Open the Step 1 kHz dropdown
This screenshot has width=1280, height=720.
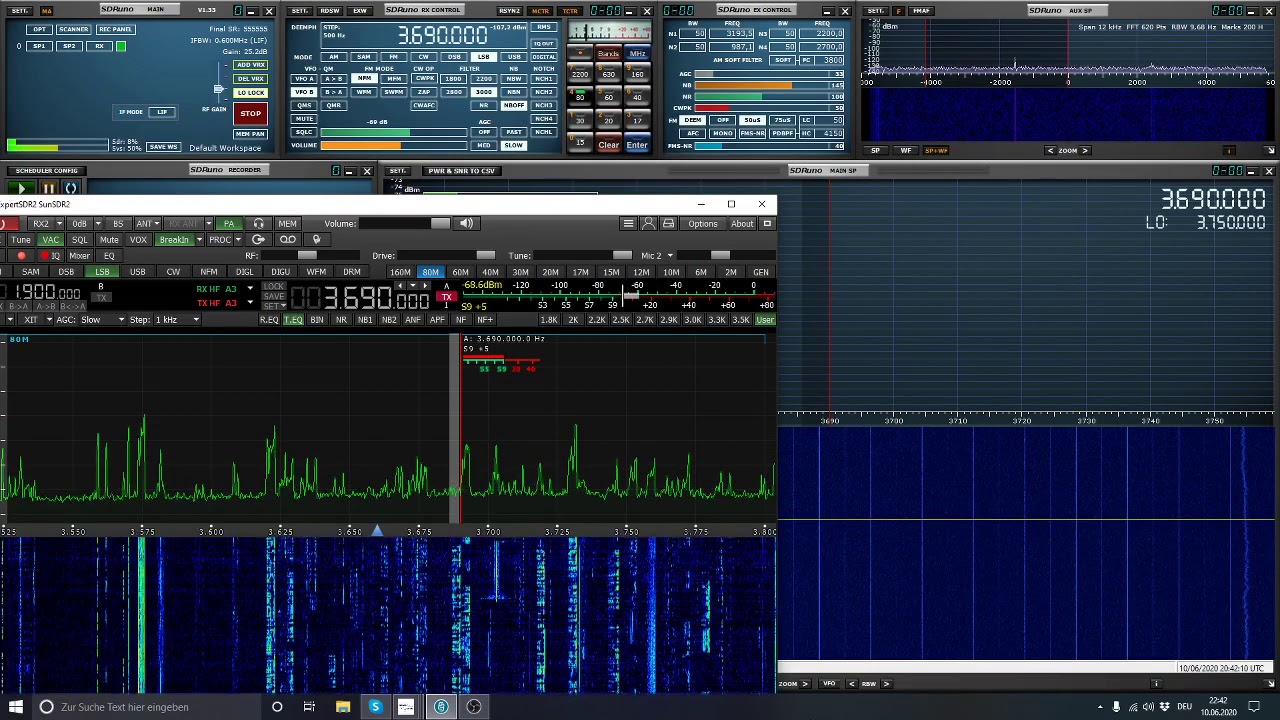pyautogui.click(x=177, y=320)
